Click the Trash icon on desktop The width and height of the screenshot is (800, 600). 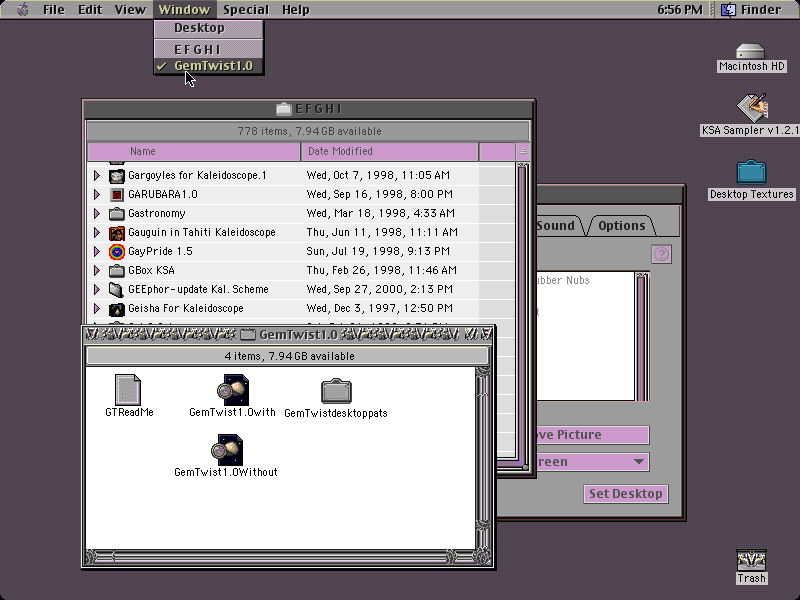(x=751, y=560)
